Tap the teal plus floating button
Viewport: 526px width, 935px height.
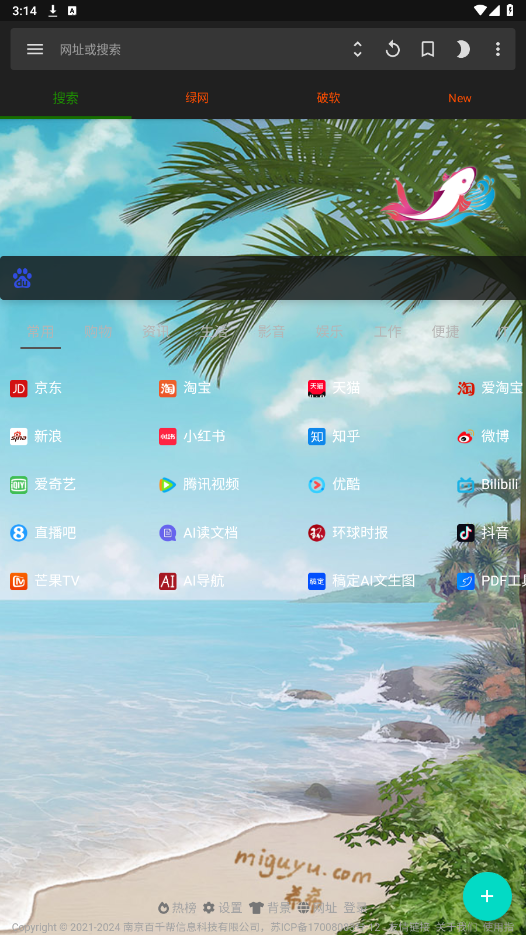[x=487, y=896]
